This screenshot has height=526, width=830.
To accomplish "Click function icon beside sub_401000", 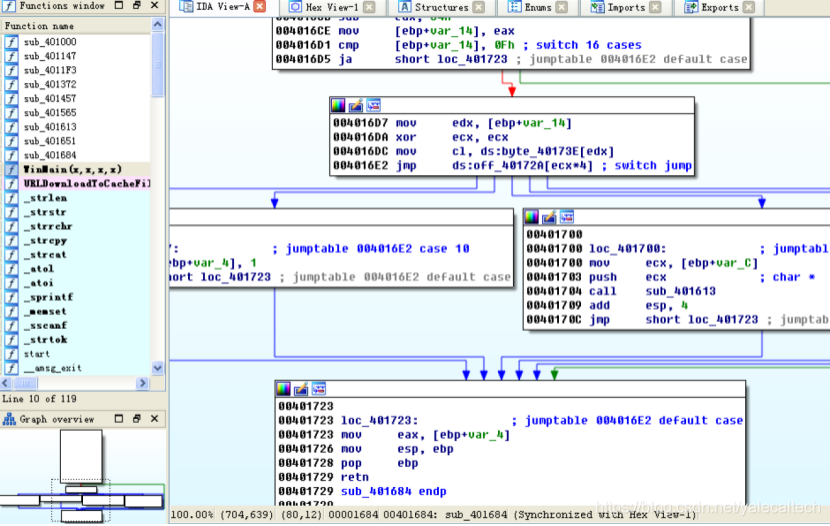I will (x=11, y=42).
